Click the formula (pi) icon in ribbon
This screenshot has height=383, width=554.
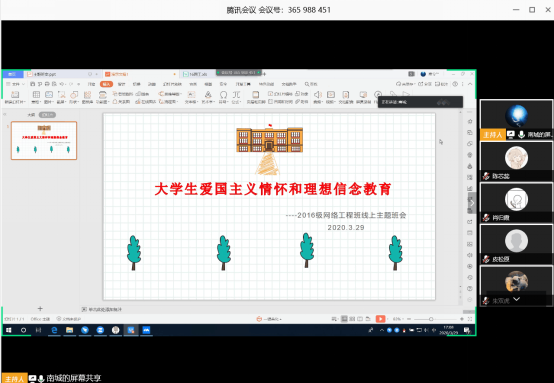tap(236, 95)
